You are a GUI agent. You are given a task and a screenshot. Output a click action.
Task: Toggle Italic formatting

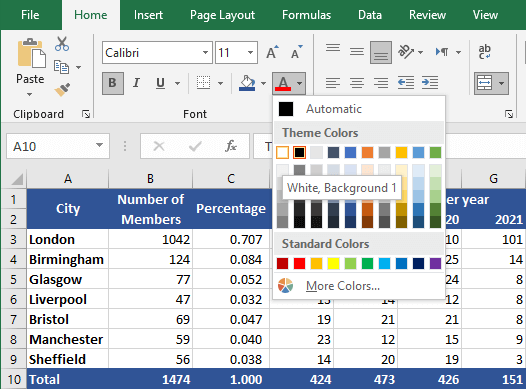(x=136, y=83)
